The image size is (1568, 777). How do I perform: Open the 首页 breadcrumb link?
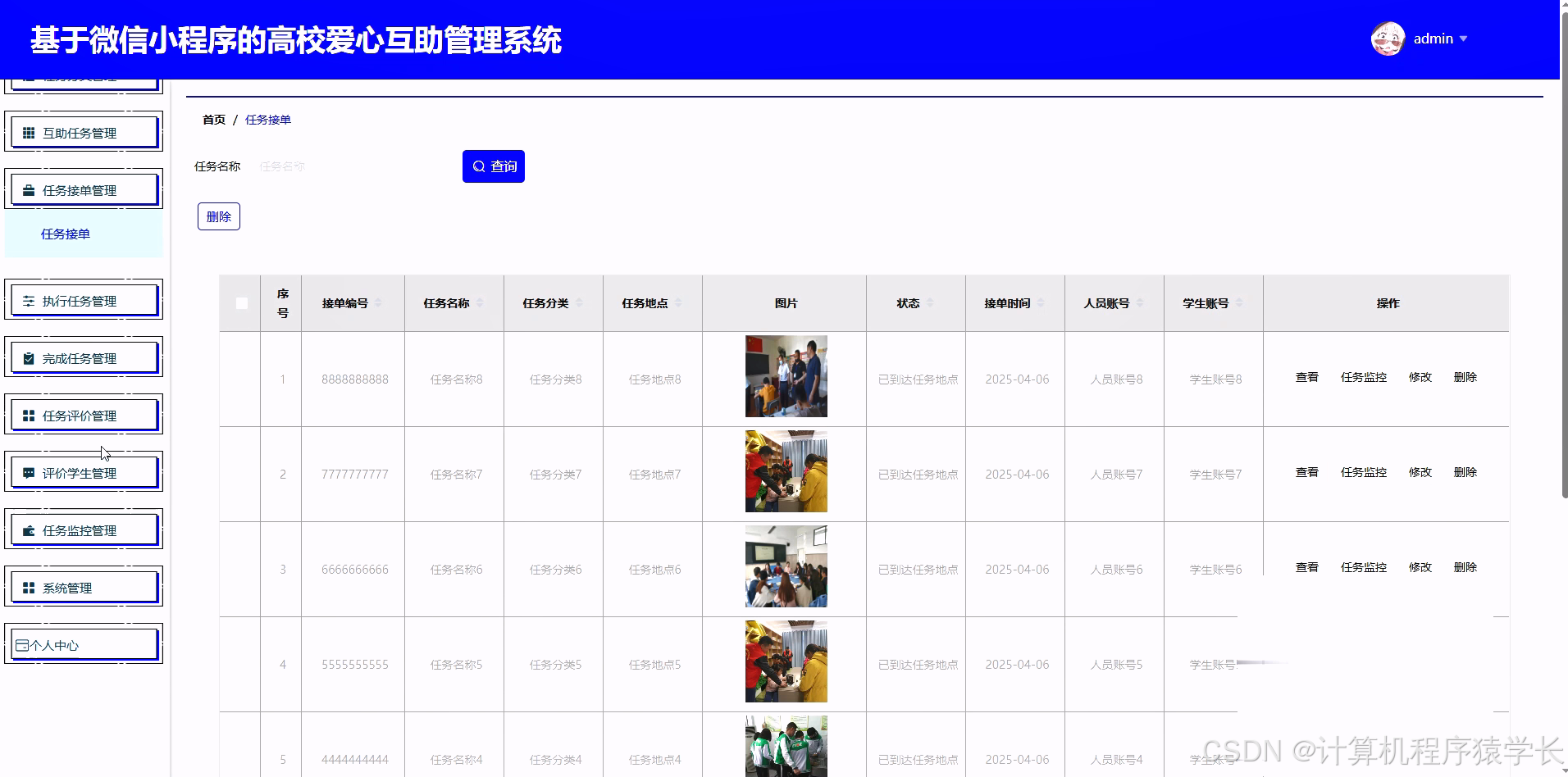click(213, 120)
